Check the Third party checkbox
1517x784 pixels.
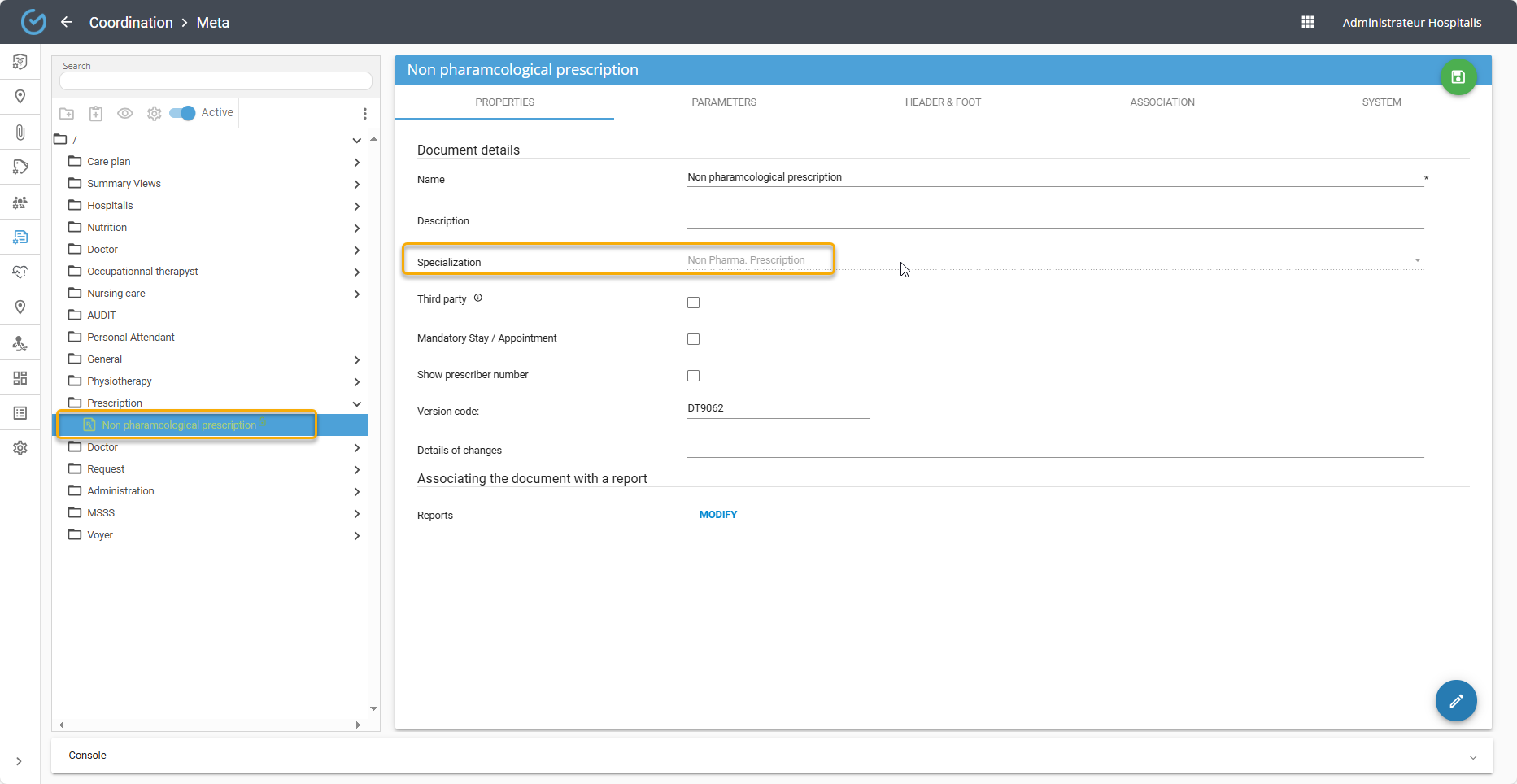[x=693, y=303]
